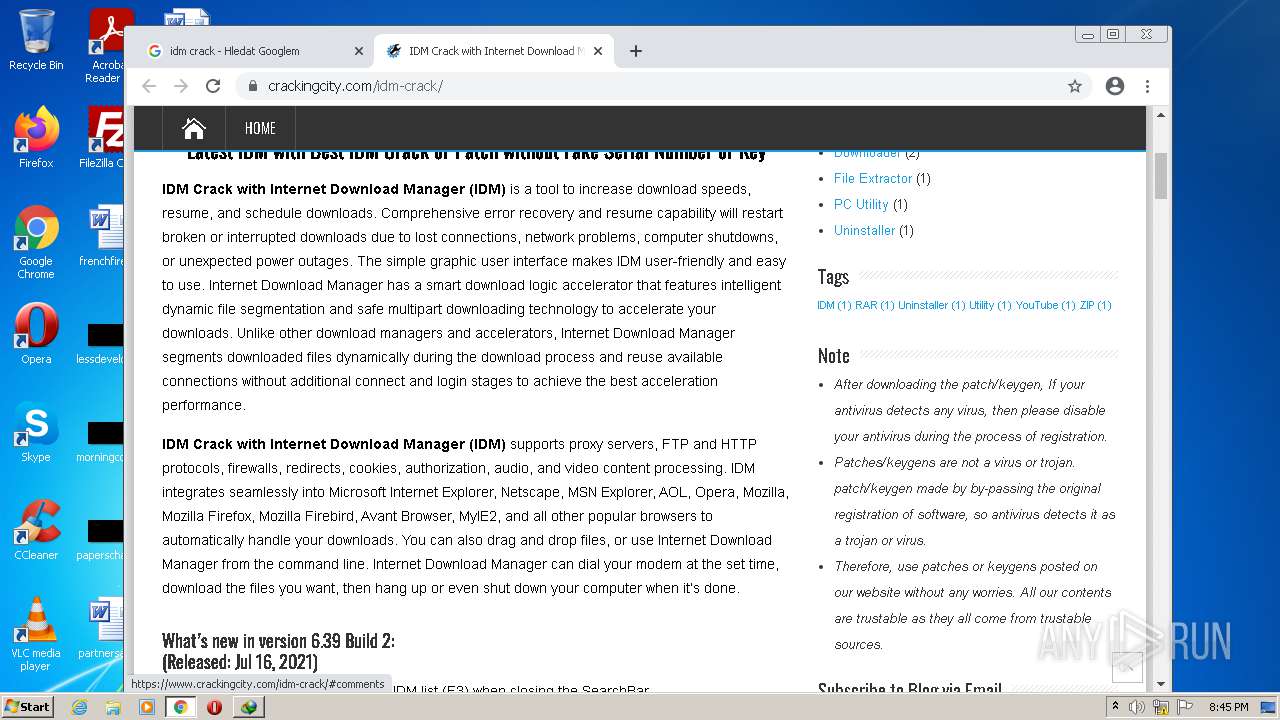Viewport: 1280px width, 720px height.
Task: Click the site home icon in navbar
Action: coord(194,128)
